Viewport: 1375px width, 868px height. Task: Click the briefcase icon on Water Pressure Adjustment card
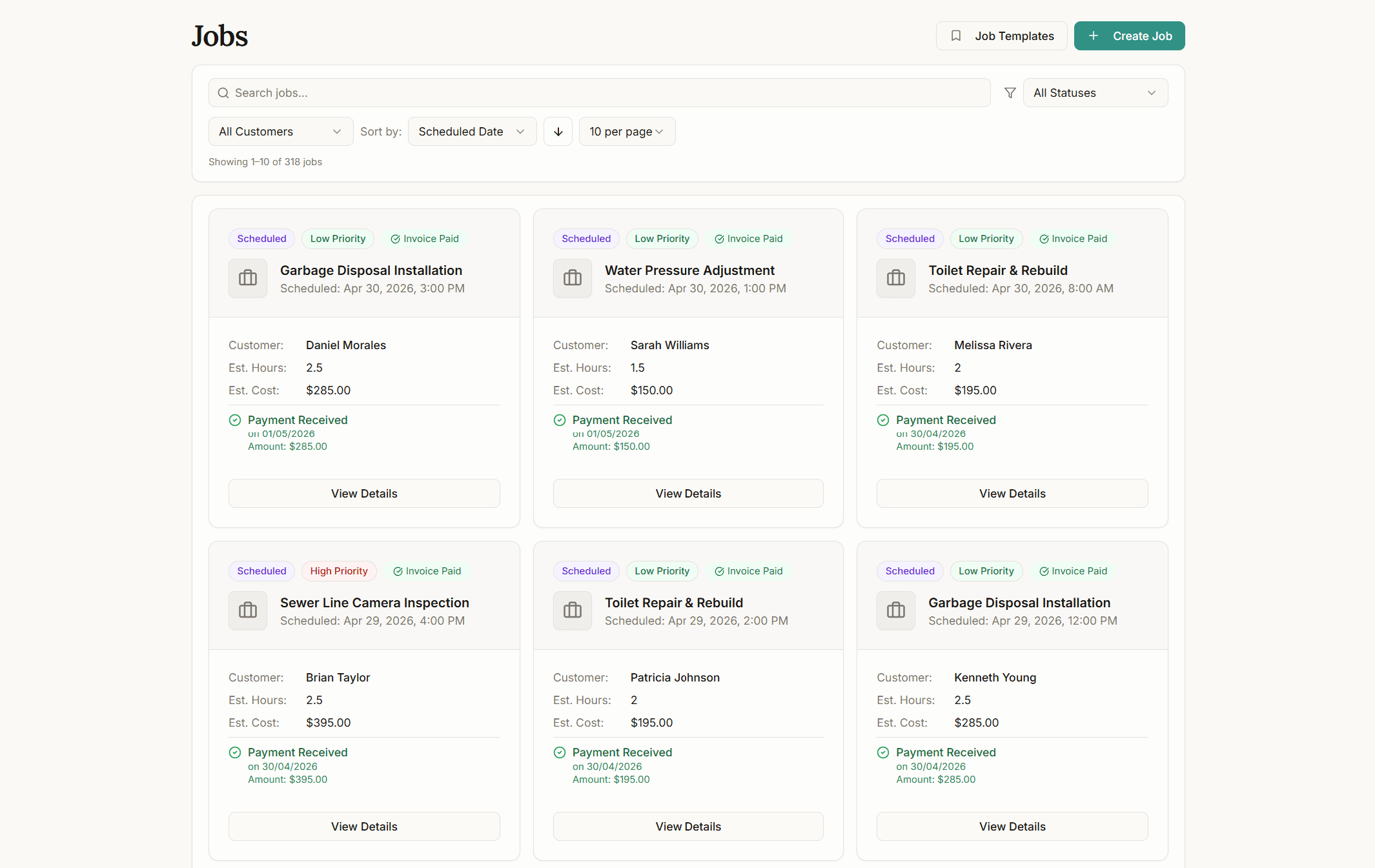[x=573, y=278]
